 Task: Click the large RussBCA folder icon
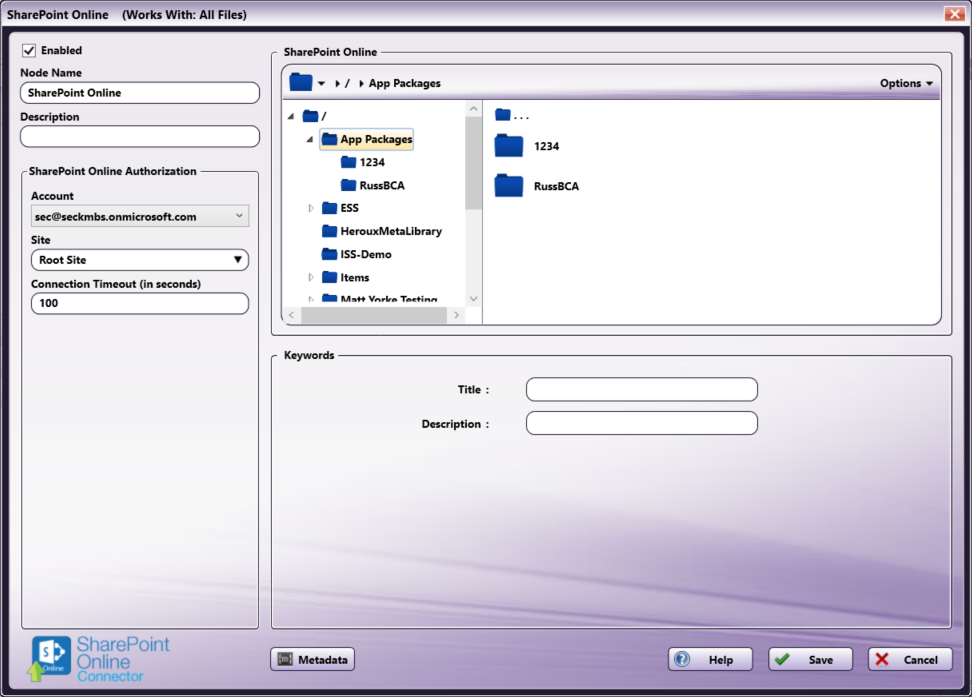tap(509, 185)
